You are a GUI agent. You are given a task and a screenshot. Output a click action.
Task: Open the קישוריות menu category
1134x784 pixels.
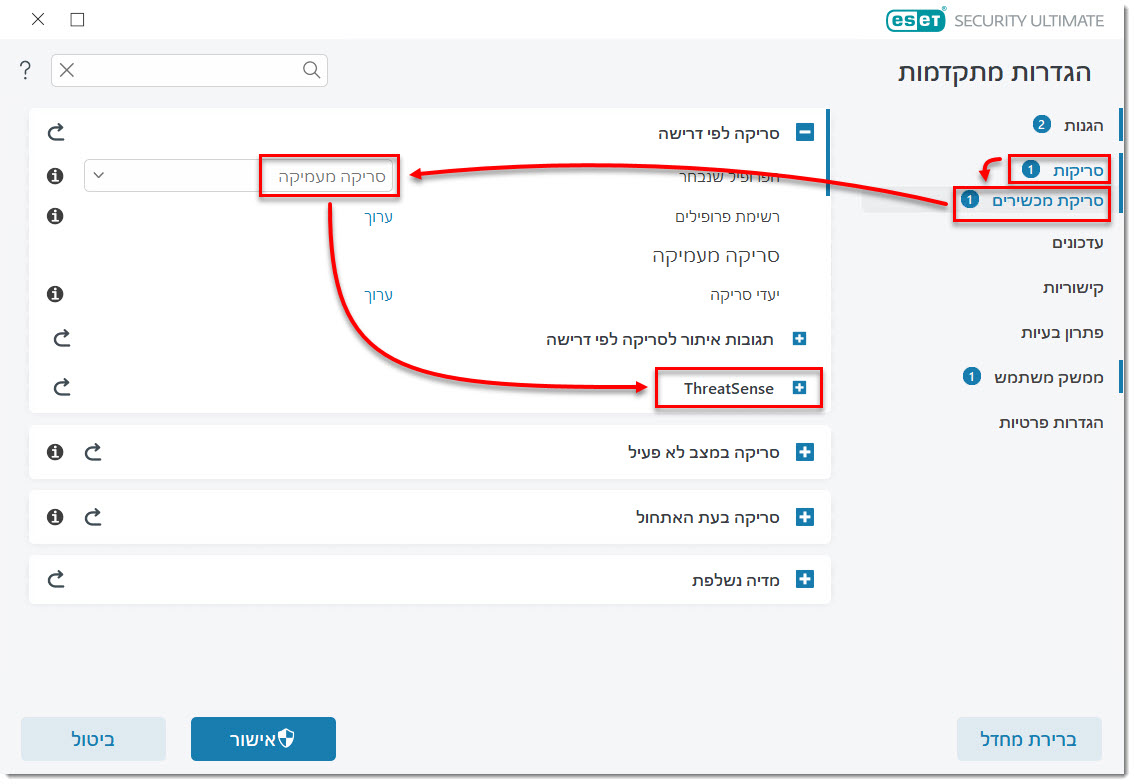tap(1073, 288)
